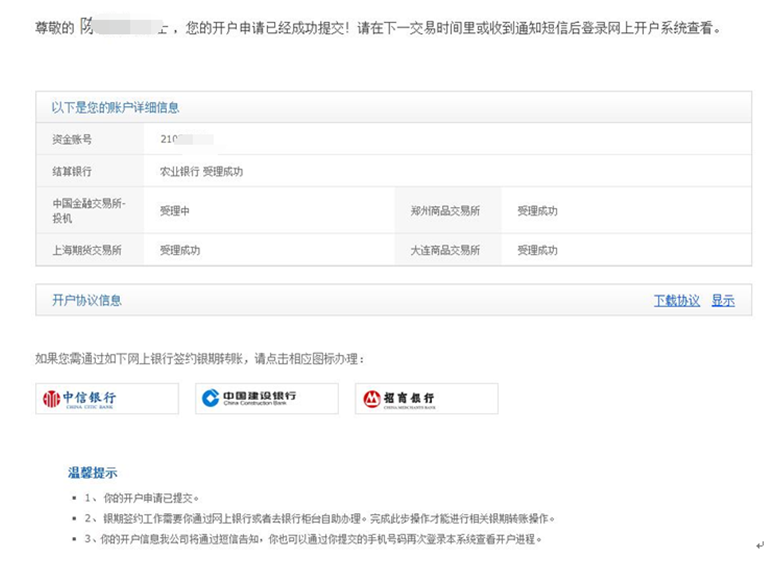Click 受理成功 status beside 上海期货交易所
768x573 pixels.
180,250
